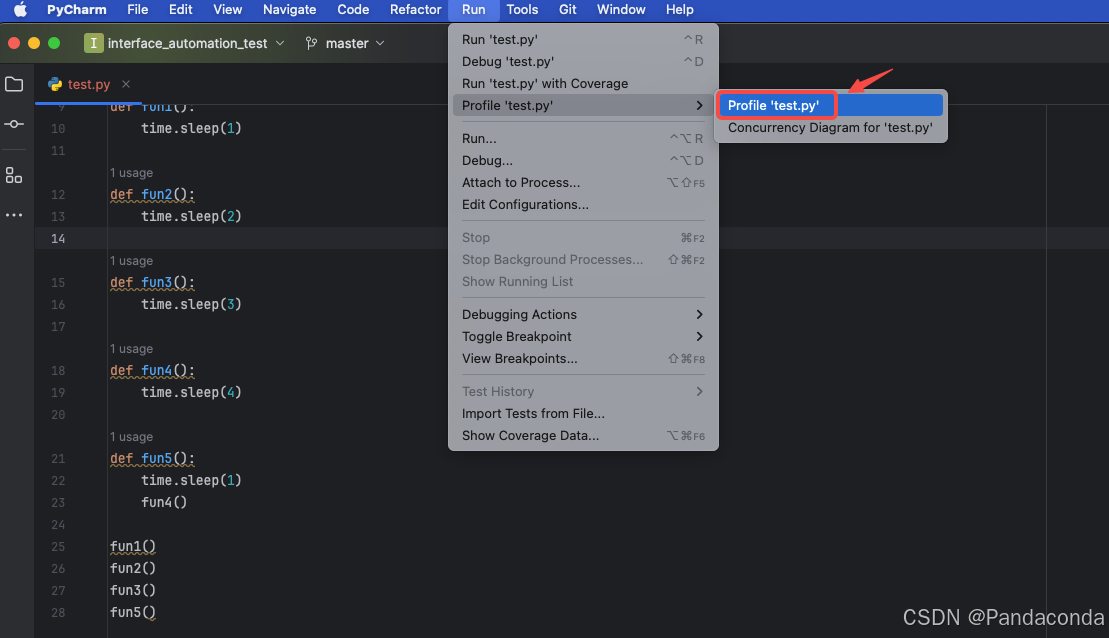Click the 'def fun5():' code line
This screenshot has height=638, width=1109.
click(152, 458)
